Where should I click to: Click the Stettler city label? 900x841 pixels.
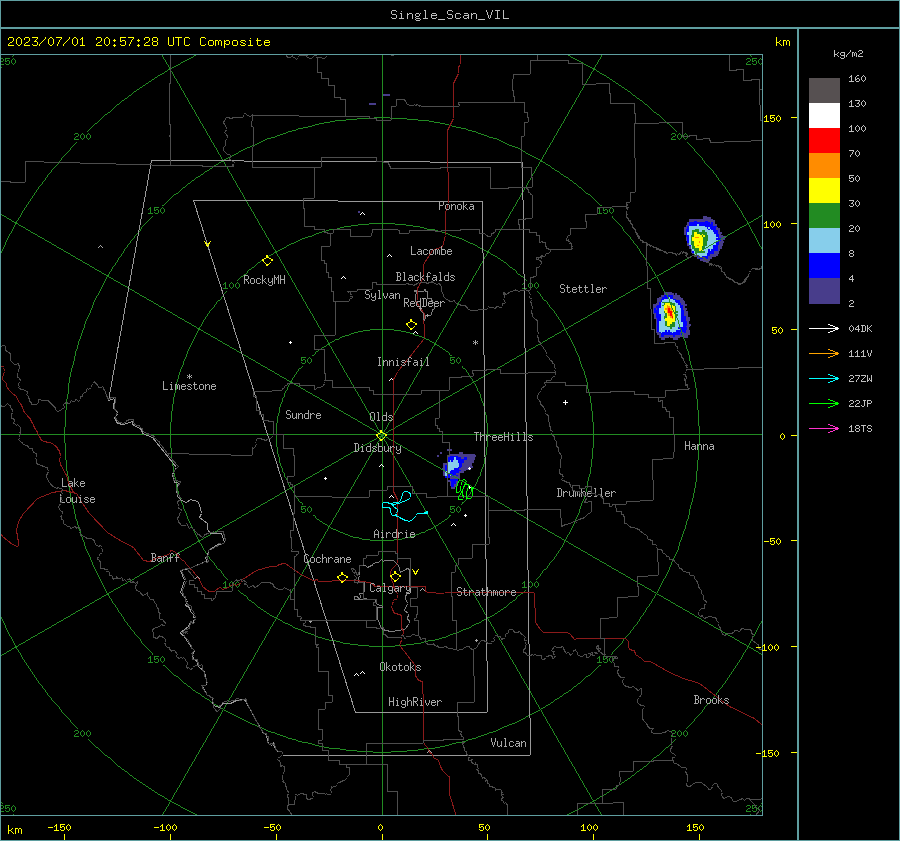pos(583,289)
